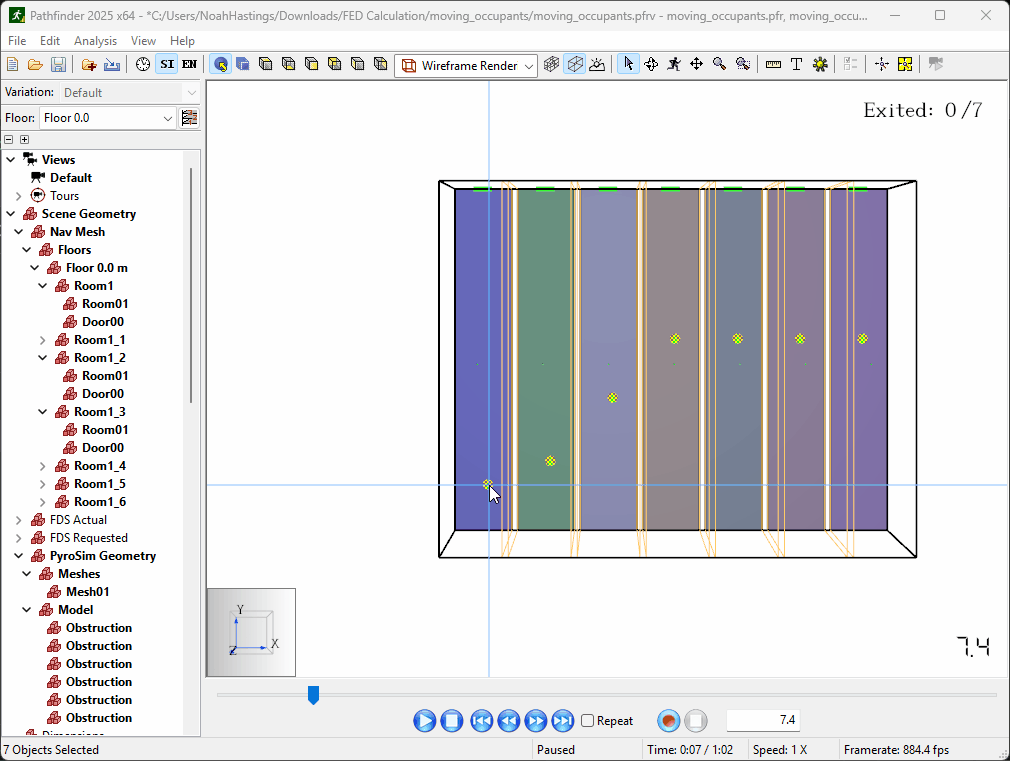Open the View menu

pos(143,41)
